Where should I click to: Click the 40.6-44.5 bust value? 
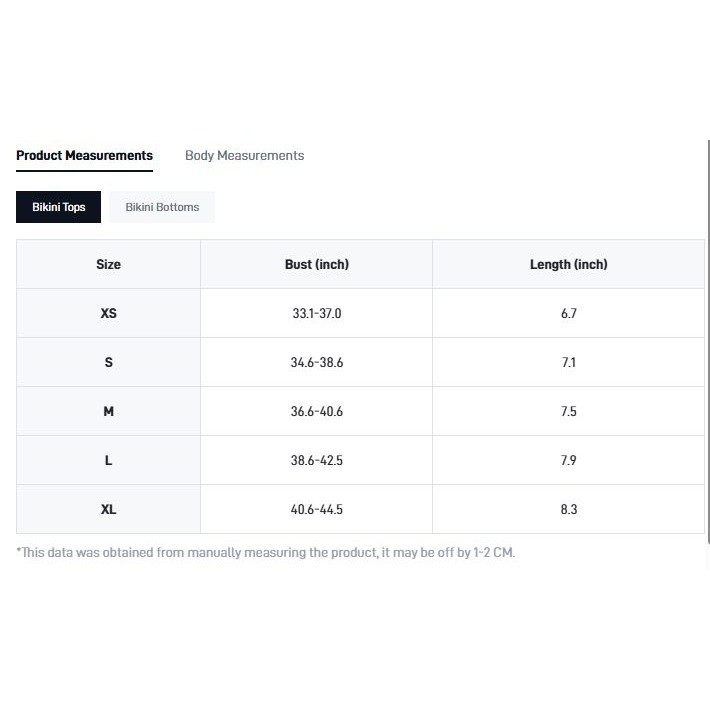point(317,509)
